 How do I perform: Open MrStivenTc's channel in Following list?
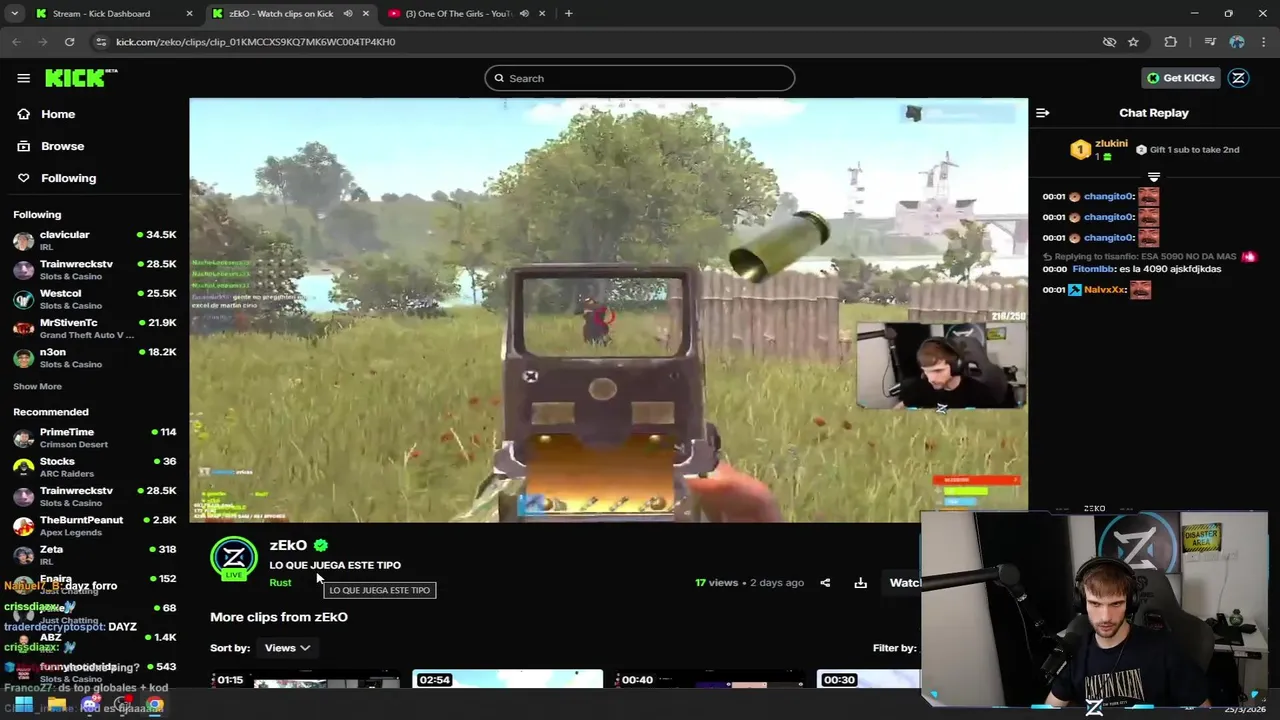[x=95, y=328]
